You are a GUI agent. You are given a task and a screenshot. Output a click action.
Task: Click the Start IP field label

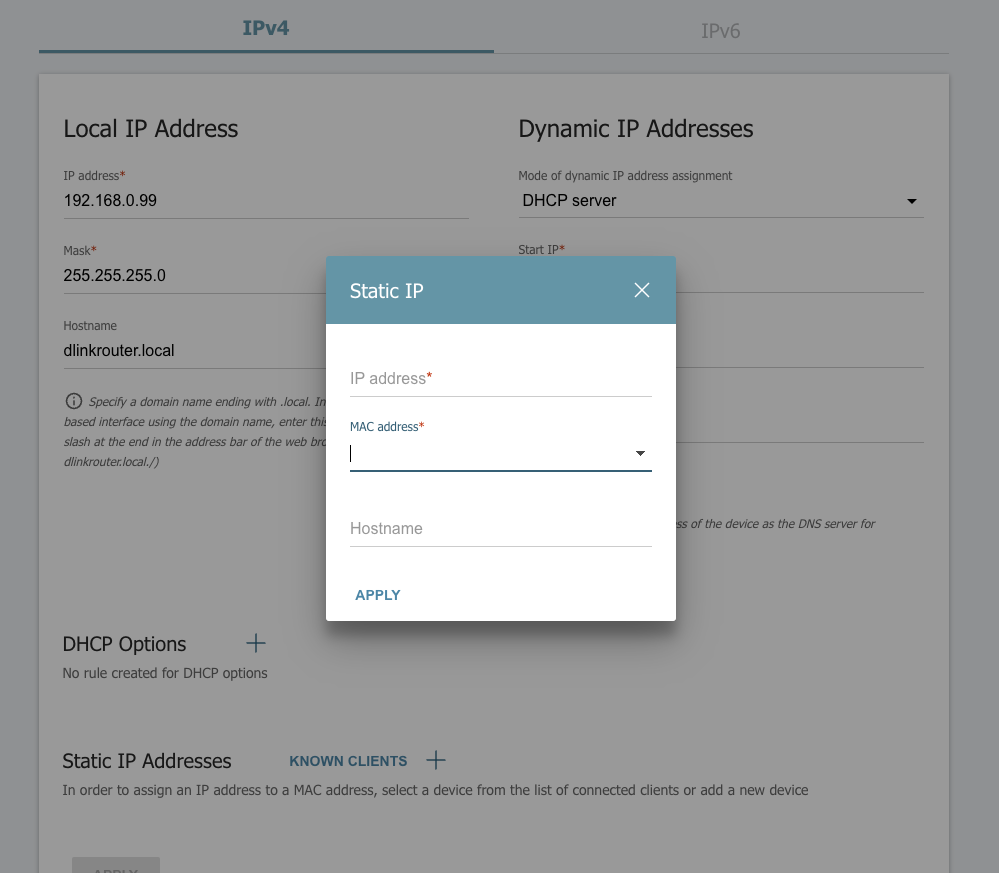(x=541, y=250)
